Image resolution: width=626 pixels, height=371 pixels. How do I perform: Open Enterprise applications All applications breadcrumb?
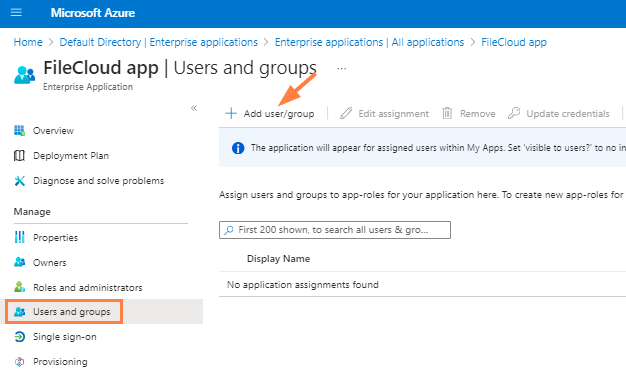click(369, 42)
